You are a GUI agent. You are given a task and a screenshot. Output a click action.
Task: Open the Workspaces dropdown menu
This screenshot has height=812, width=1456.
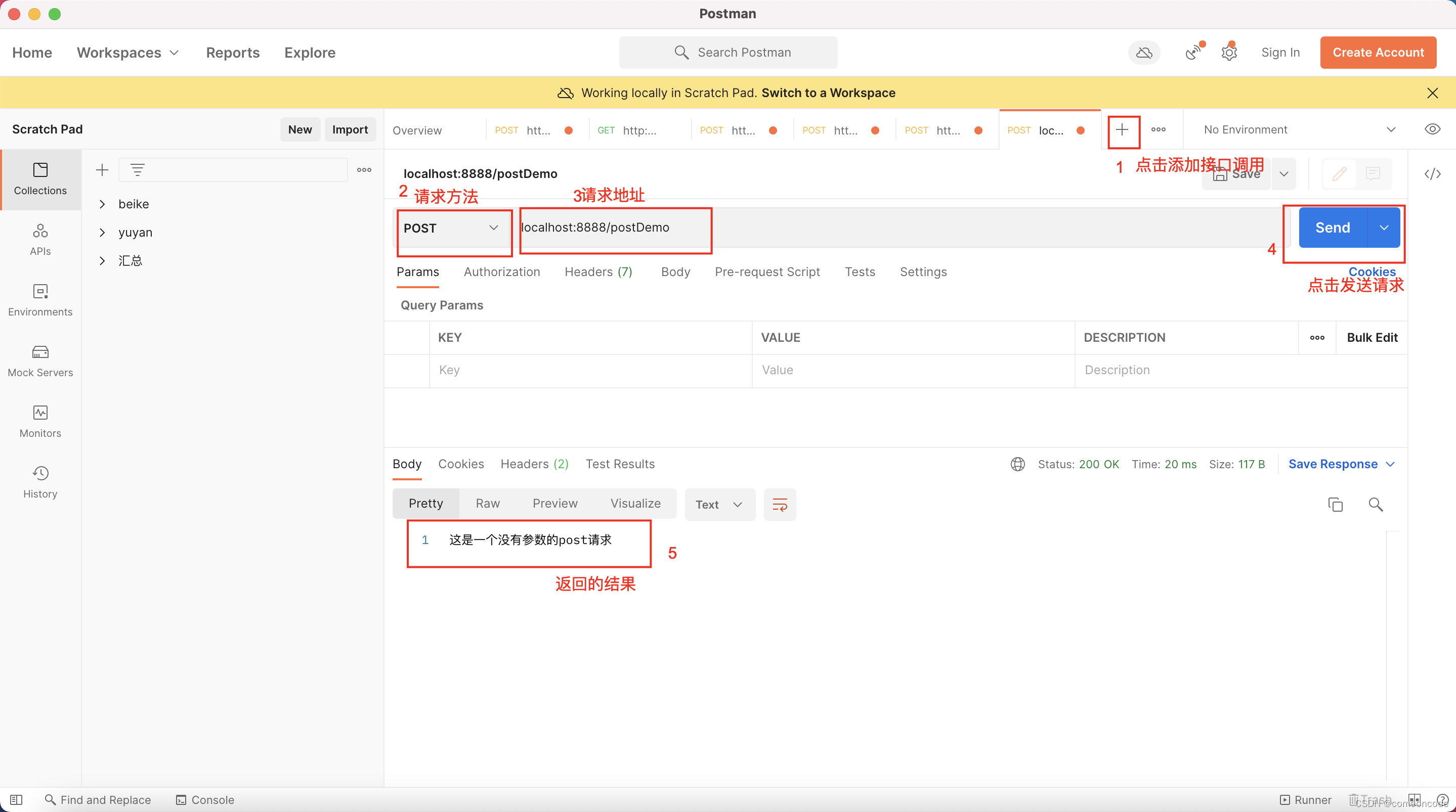click(x=127, y=53)
